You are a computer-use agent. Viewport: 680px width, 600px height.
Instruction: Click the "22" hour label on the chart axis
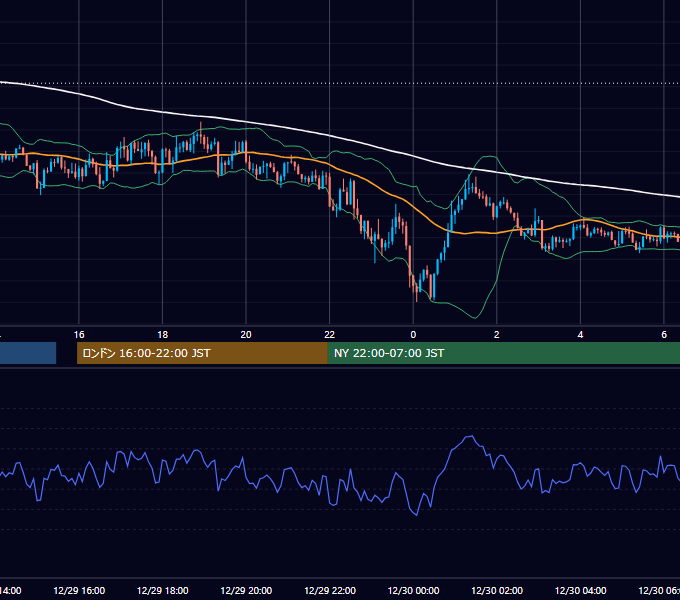[330, 334]
